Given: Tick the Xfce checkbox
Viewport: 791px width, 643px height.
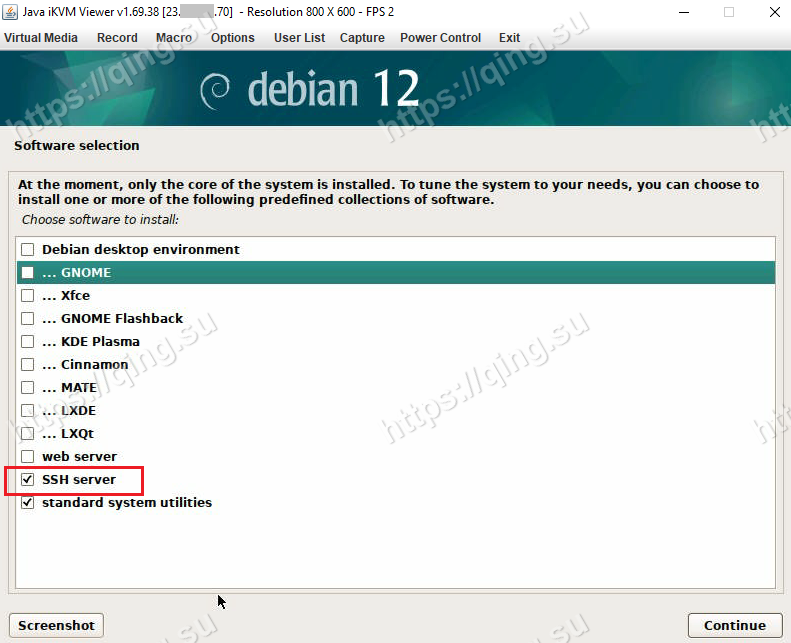Looking at the screenshot, I should (28, 296).
